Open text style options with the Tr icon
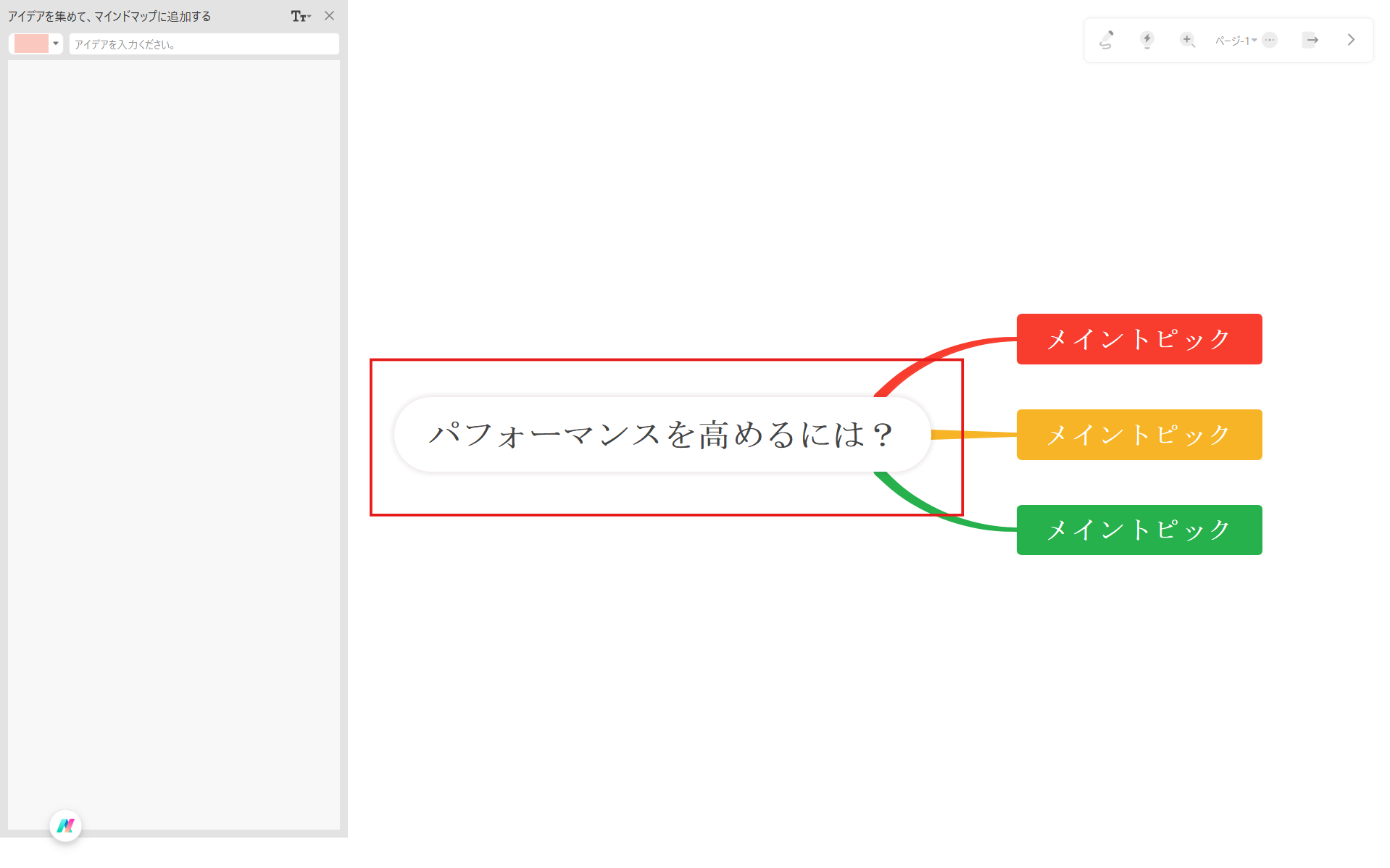The image size is (1390, 868). [297, 15]
